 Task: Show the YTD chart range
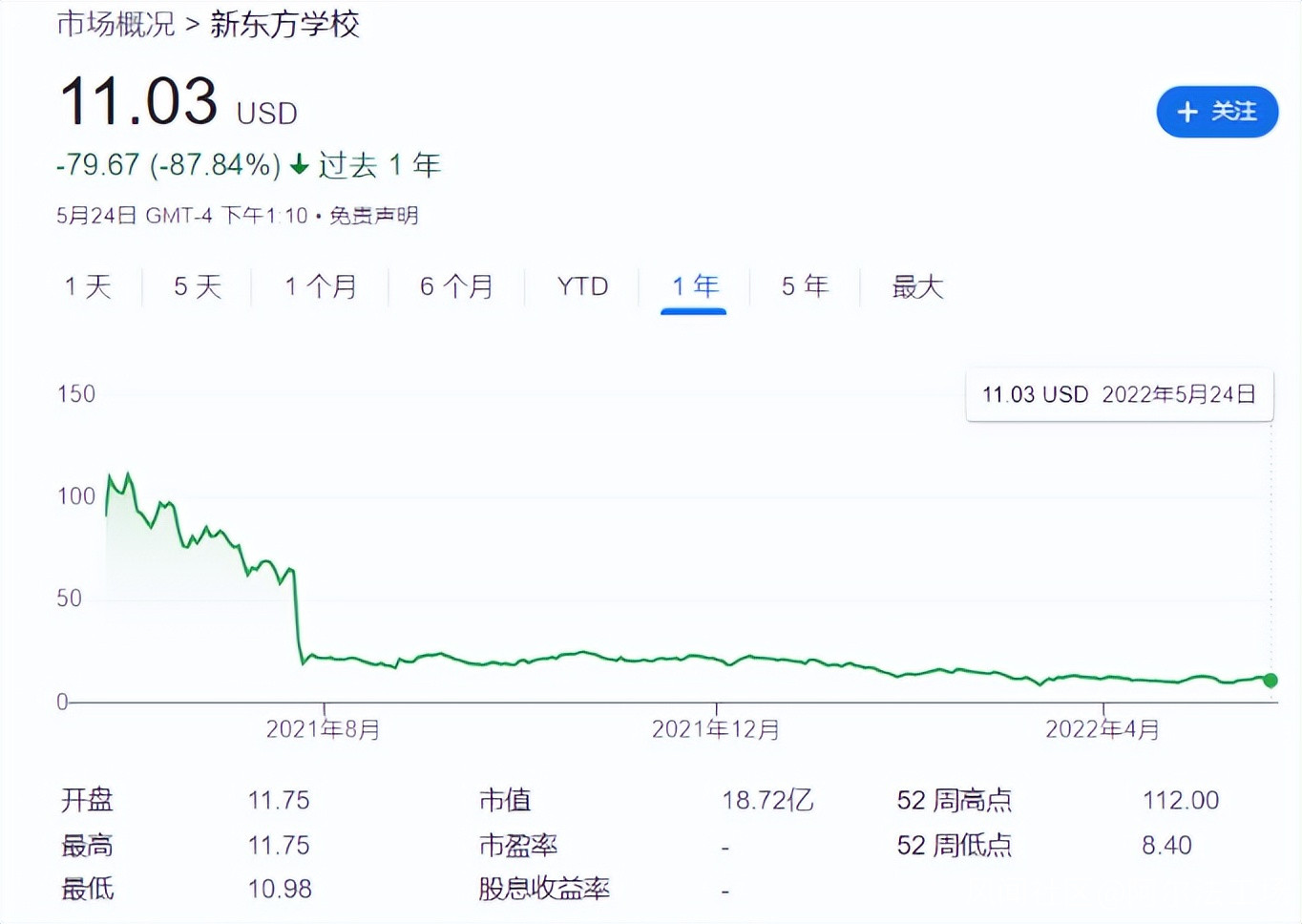click(582, 286)
